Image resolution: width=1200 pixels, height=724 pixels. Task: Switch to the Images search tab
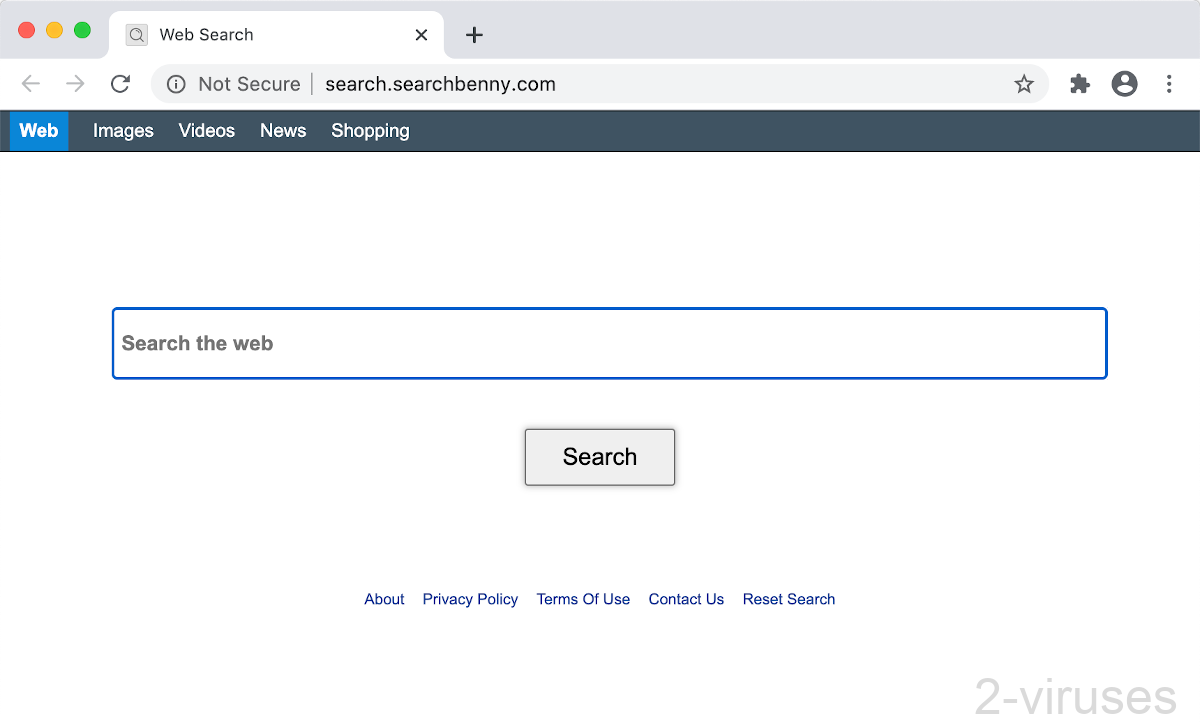click(x=122, y=130)
